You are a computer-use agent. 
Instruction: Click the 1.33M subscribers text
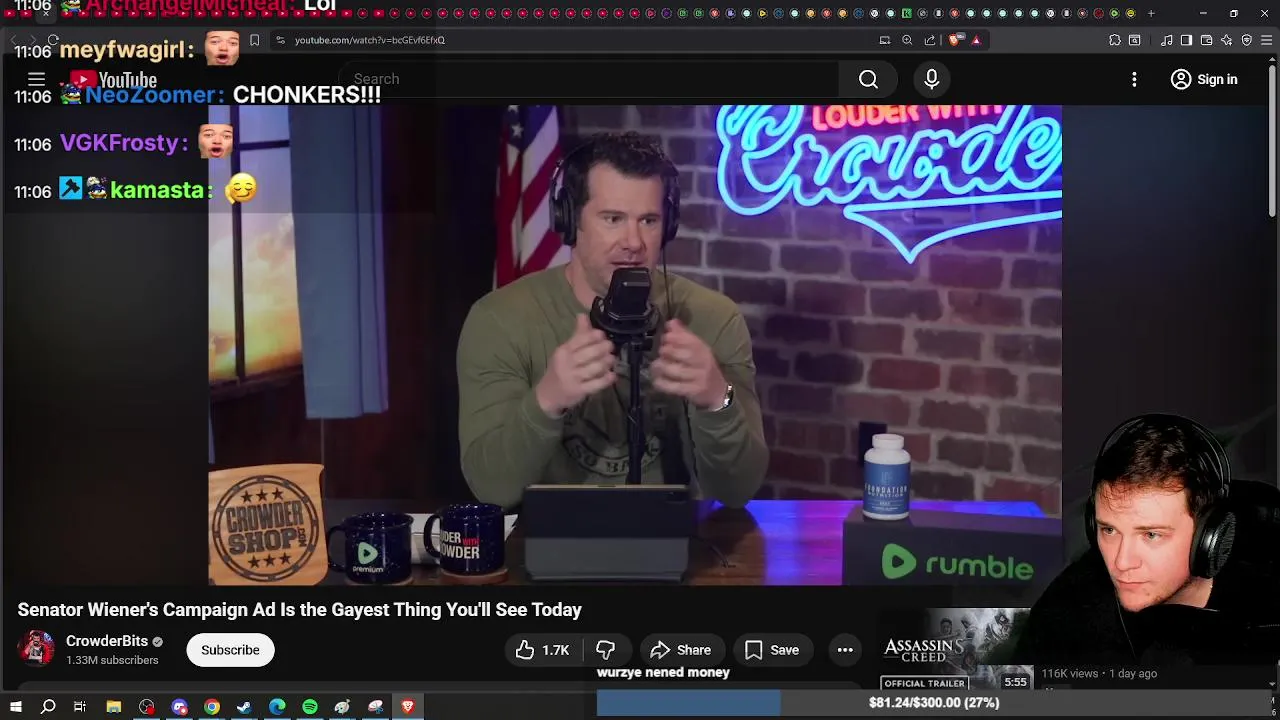click(x=112, y=660)
